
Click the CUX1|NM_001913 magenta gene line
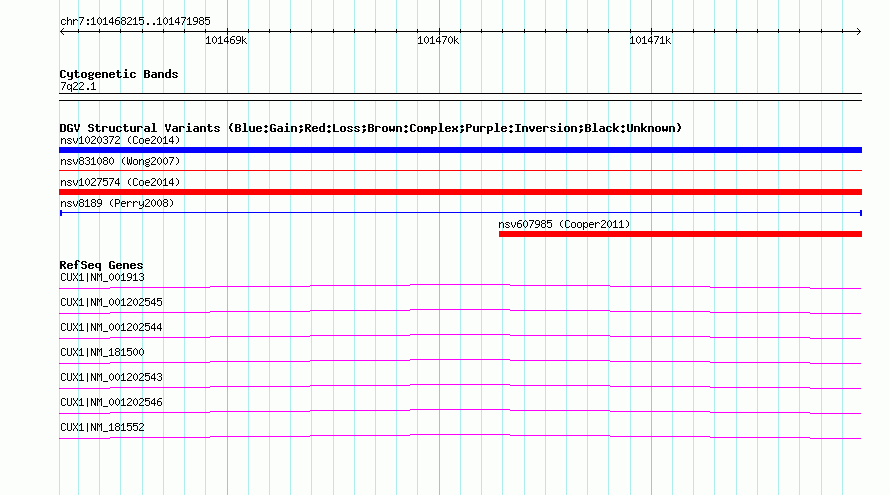[460, 286]
